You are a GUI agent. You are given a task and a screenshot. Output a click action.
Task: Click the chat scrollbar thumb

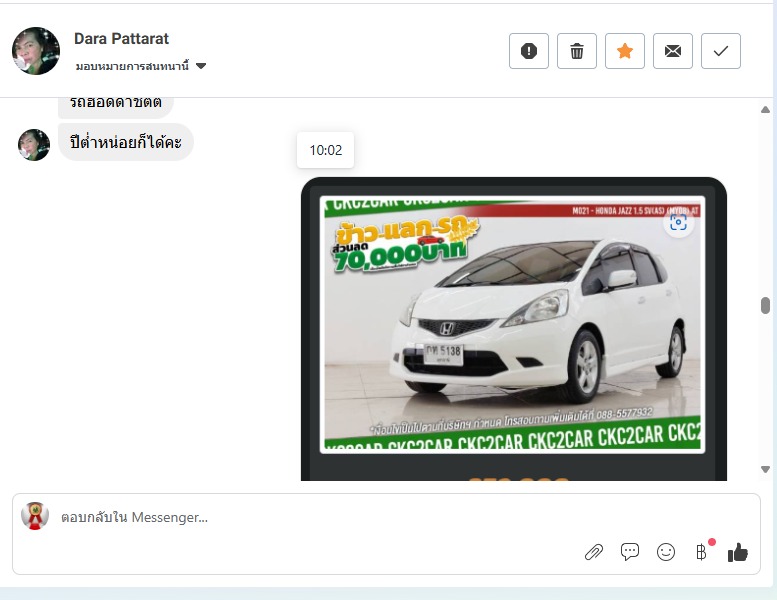[766, 305]
